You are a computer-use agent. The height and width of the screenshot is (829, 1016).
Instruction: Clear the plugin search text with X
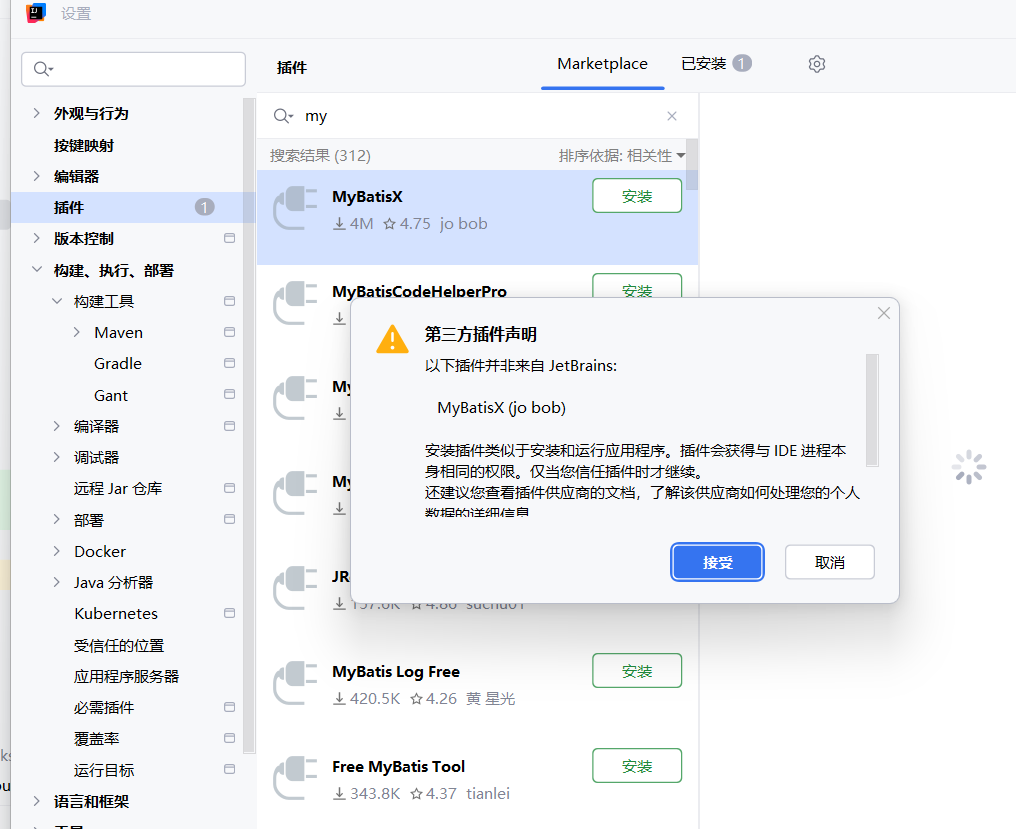click(672, 116)
